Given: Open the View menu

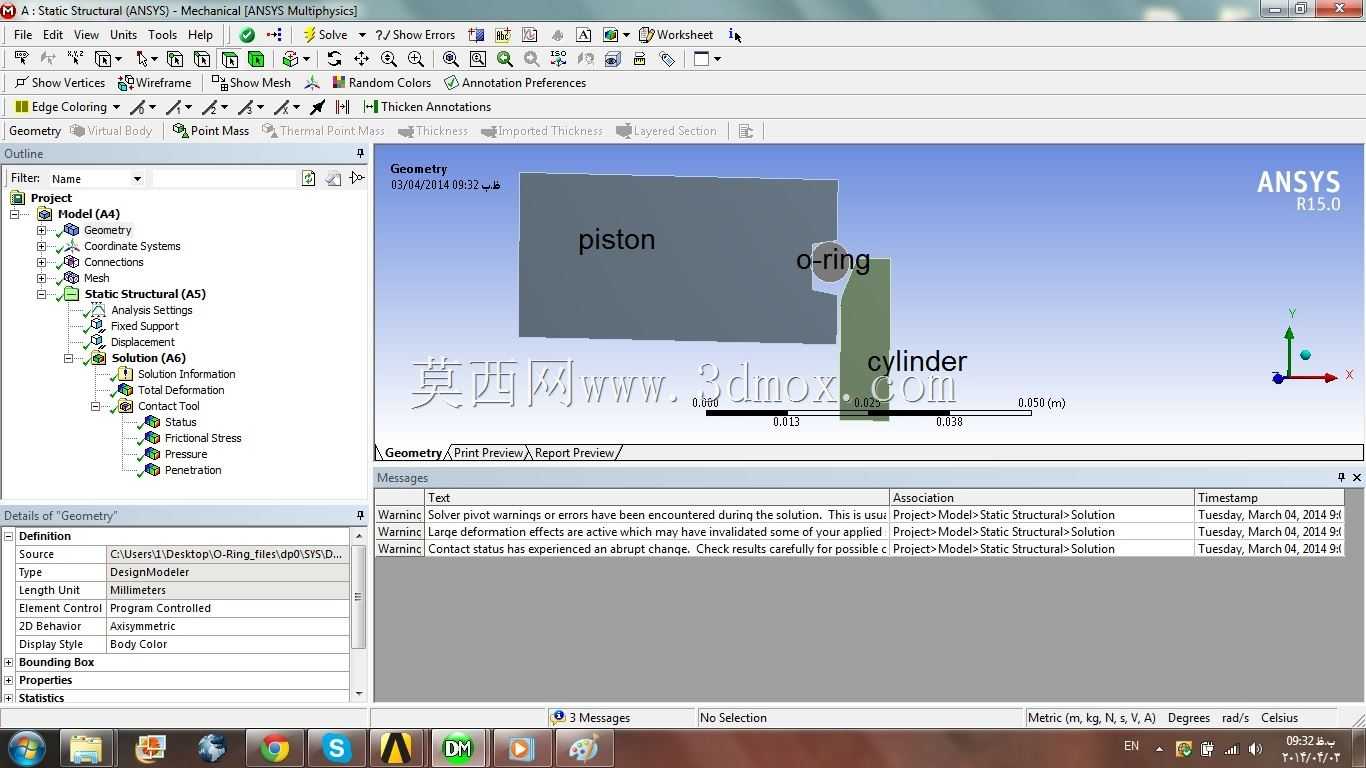Looking at the screenshot, I should 86,35.
